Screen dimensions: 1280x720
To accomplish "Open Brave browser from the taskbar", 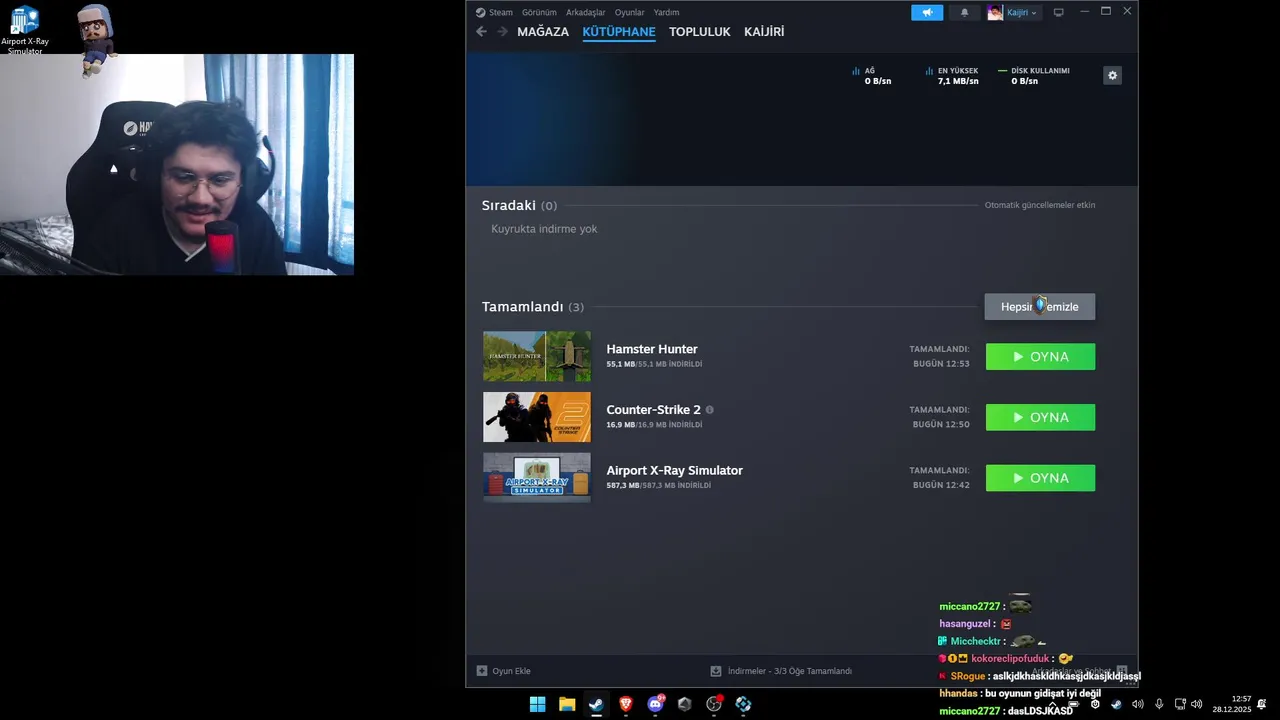I will pyautogui.click(x=626, y=704).
